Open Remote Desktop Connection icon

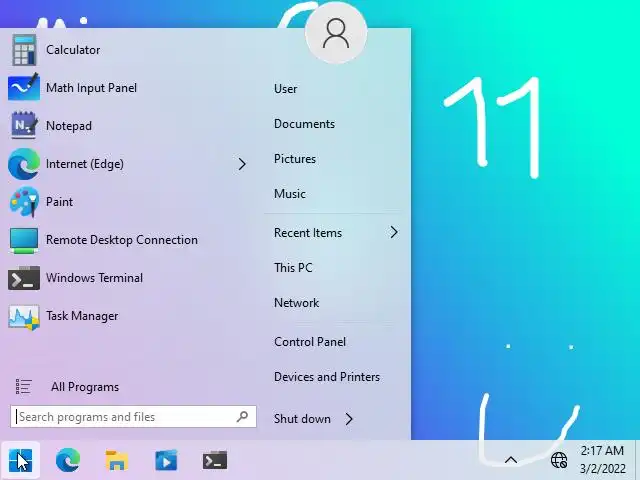click(24, 240)
